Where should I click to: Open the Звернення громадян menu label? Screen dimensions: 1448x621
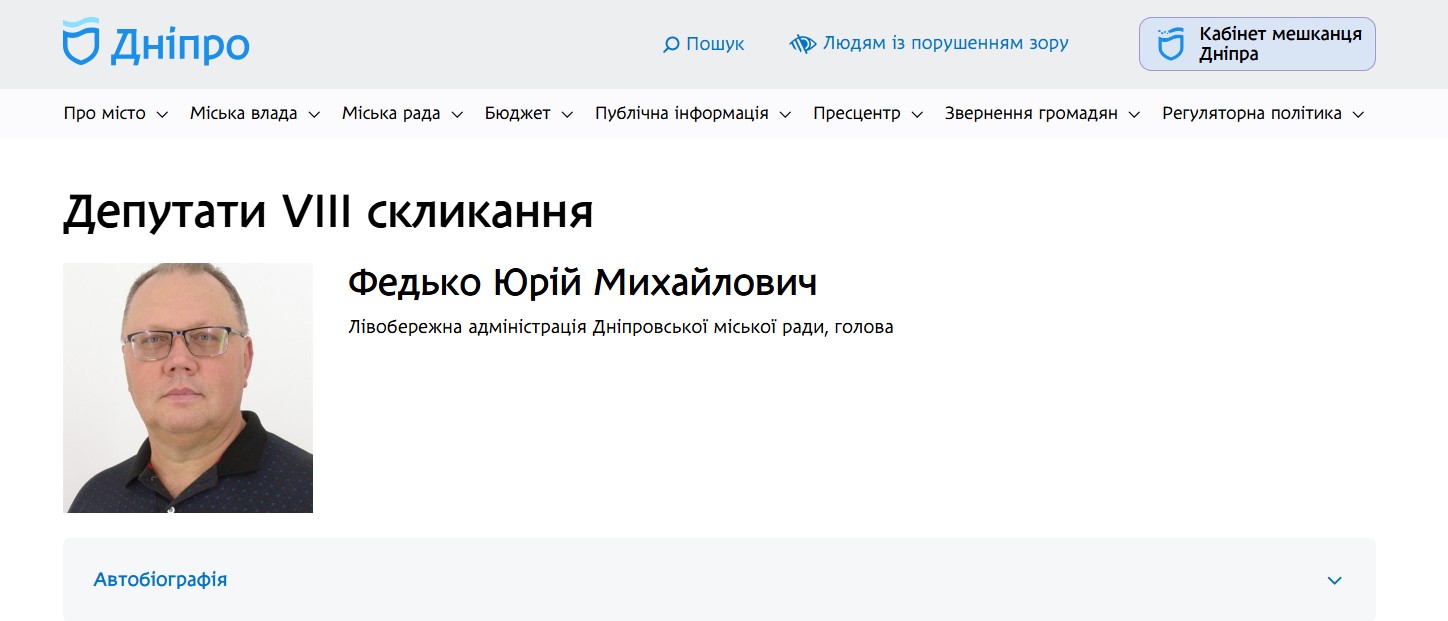coord(1031,114)
